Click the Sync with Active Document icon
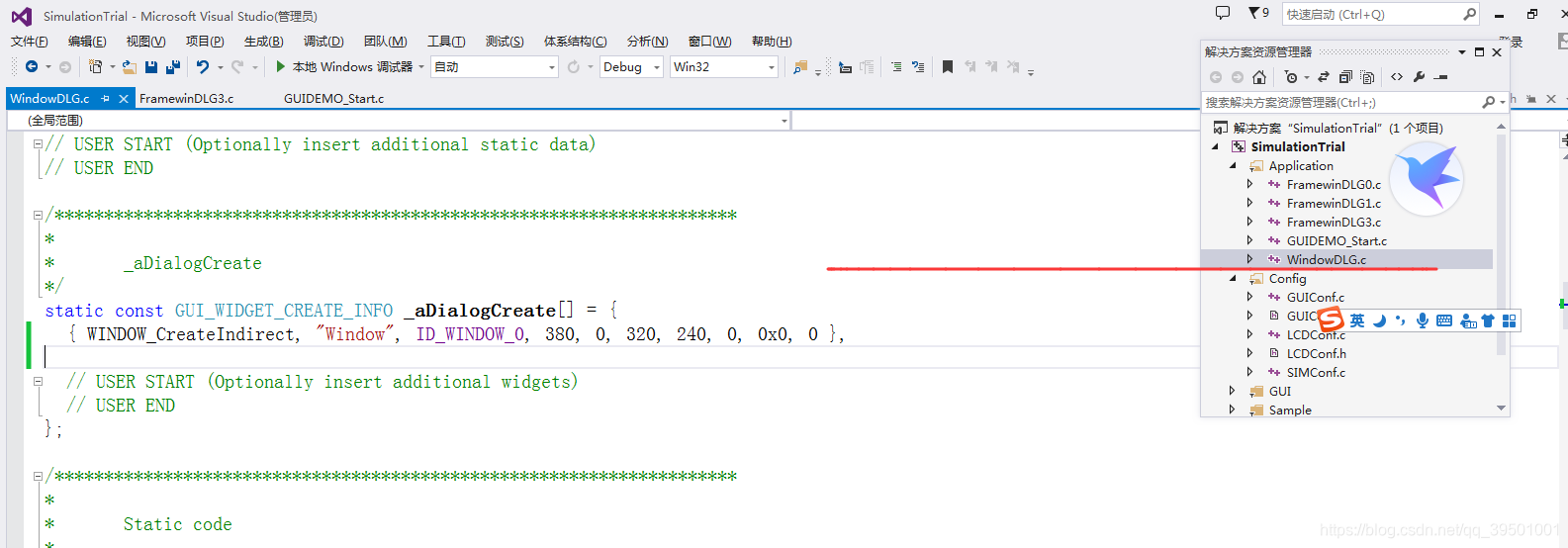Viewport: 1568px width, 548px height. [1324, 77]
